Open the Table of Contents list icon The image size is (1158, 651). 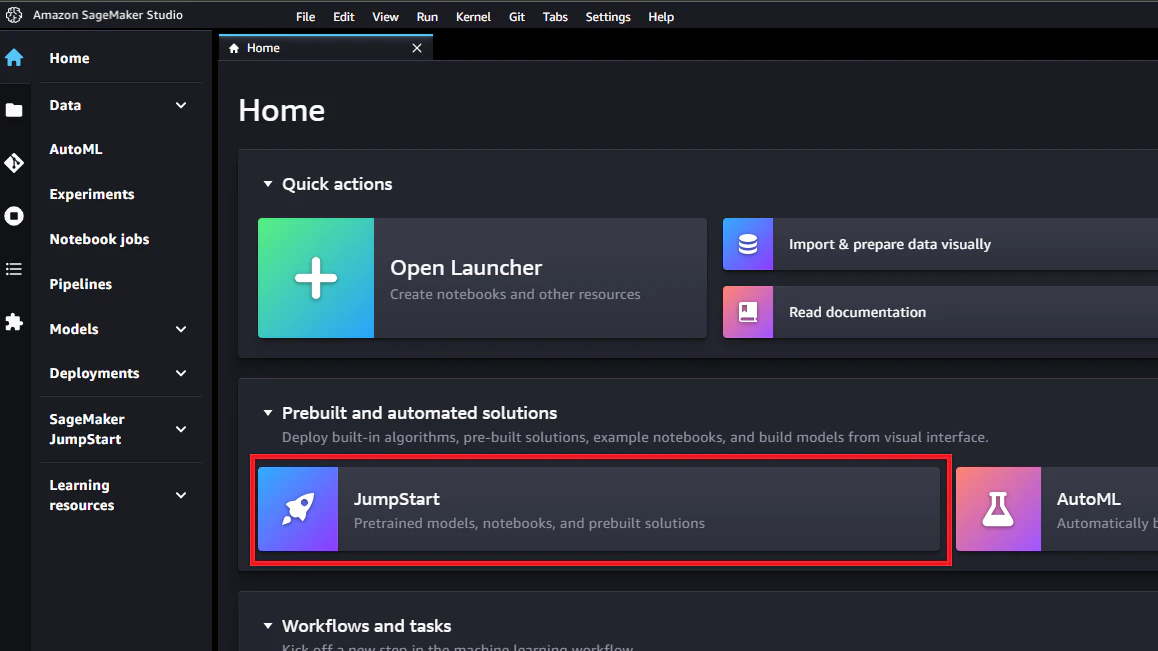click(14, 269)
